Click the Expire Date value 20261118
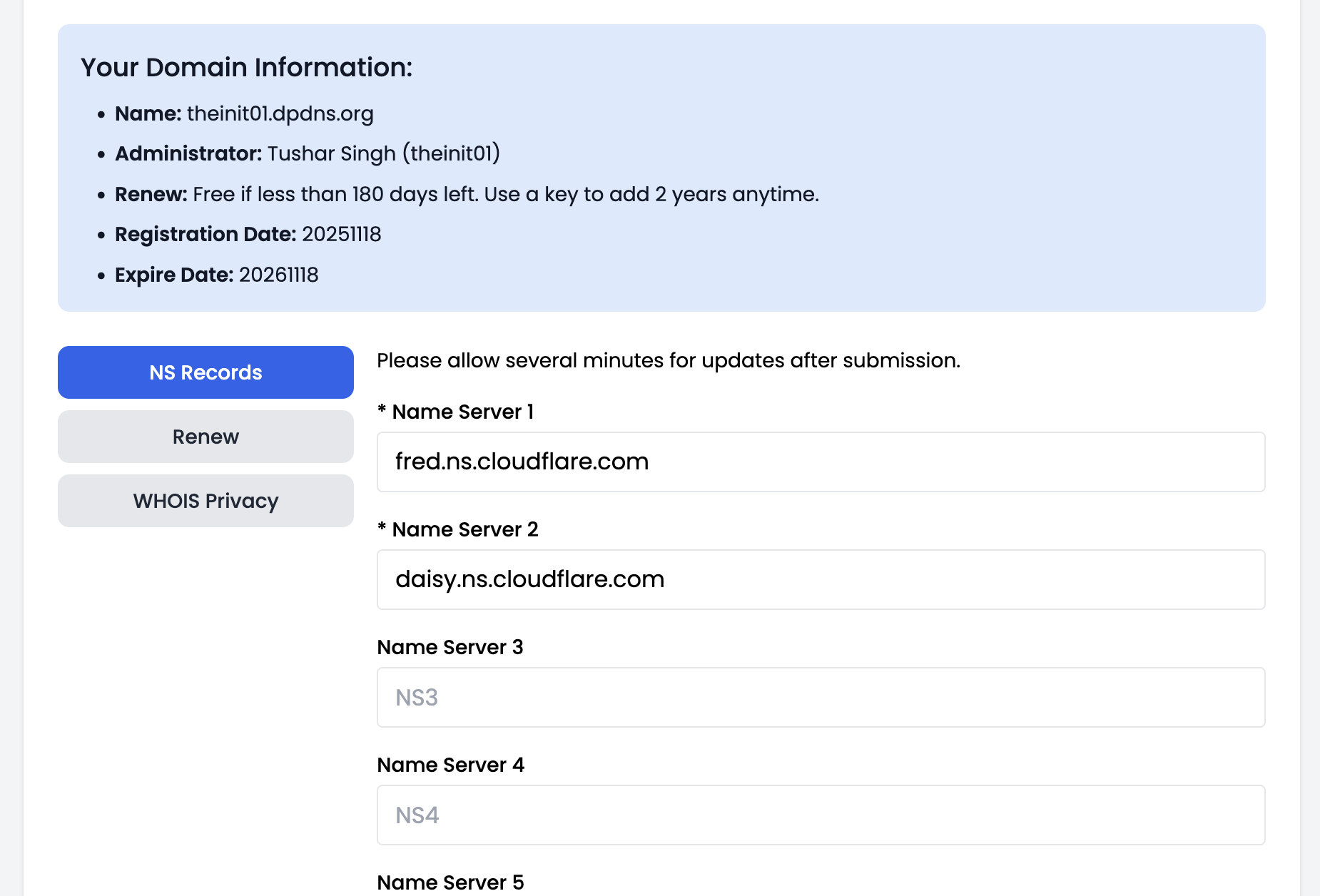The width and height of the screenshot is (1320, 896). tap(278, 275)
